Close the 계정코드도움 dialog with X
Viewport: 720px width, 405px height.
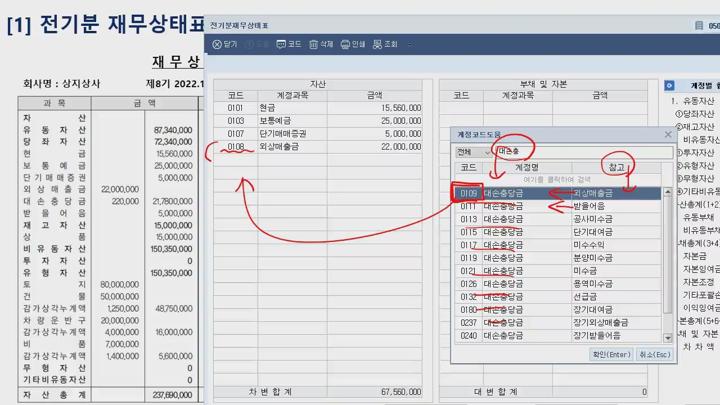tap(668, 135)
